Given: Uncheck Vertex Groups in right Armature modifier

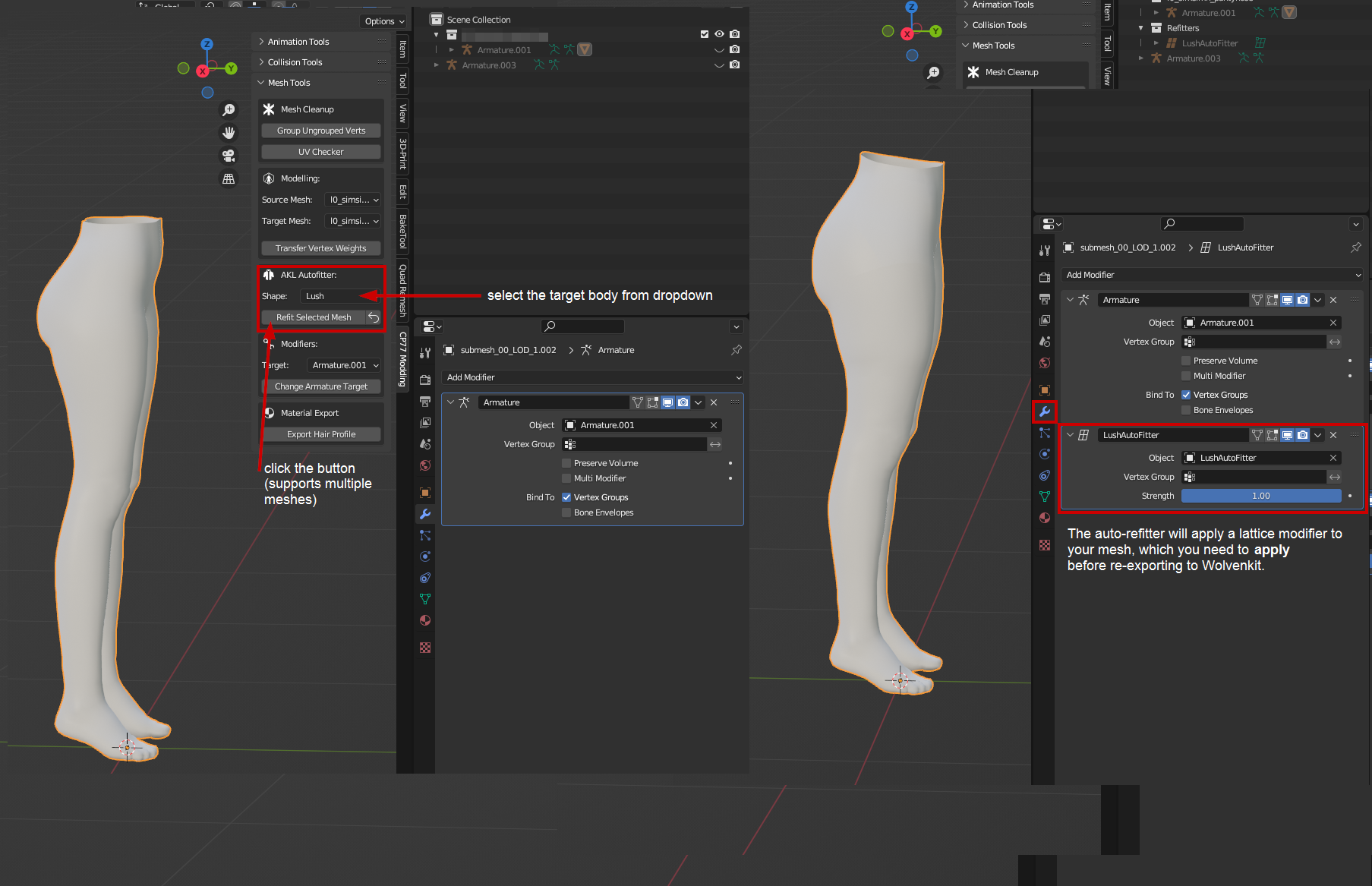Looking at the screenshot, I should tap(1186, 395).
